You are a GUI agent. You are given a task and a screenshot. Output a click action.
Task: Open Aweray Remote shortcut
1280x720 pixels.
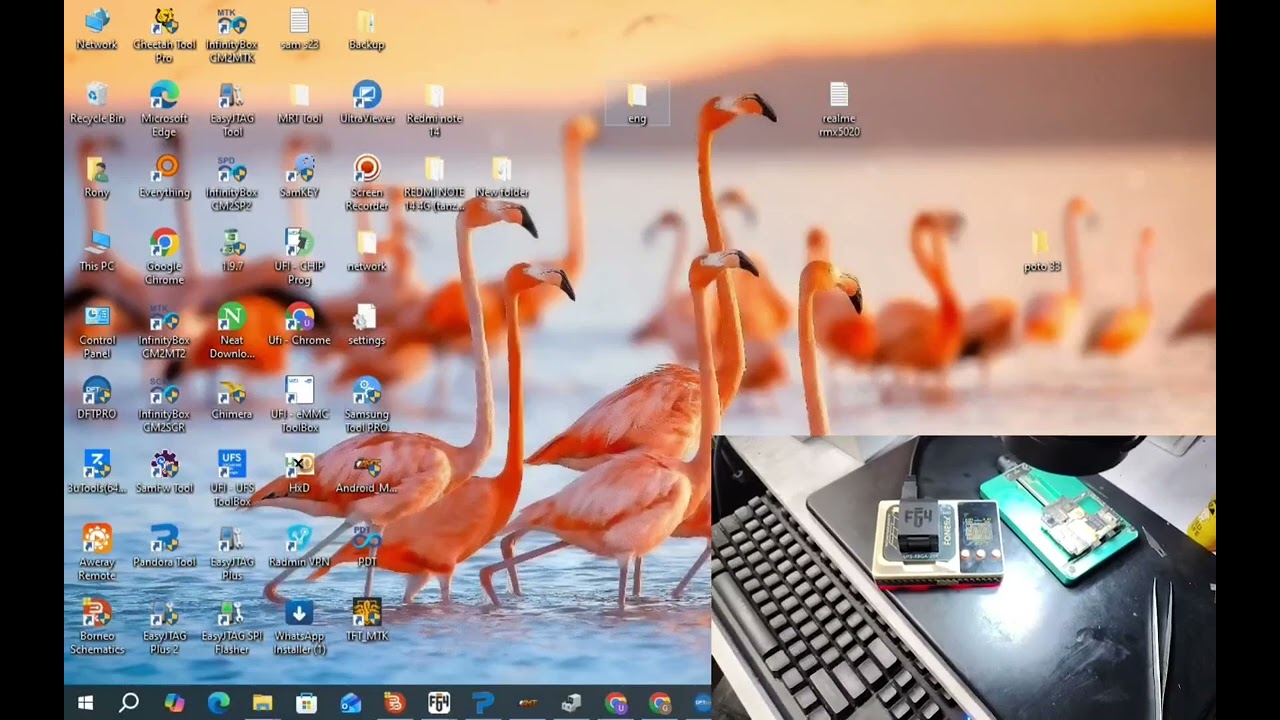[97, 553]
